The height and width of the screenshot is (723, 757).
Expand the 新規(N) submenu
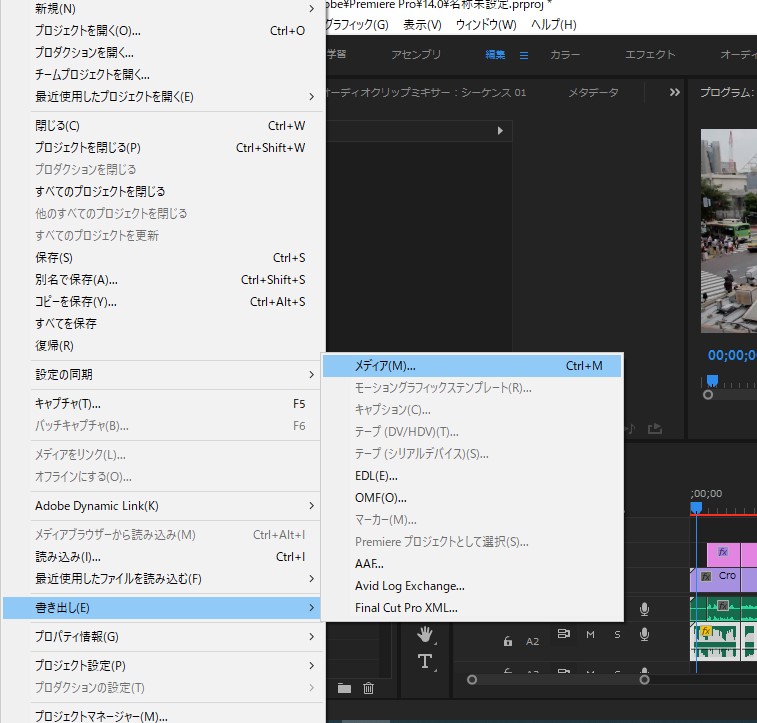311,9
